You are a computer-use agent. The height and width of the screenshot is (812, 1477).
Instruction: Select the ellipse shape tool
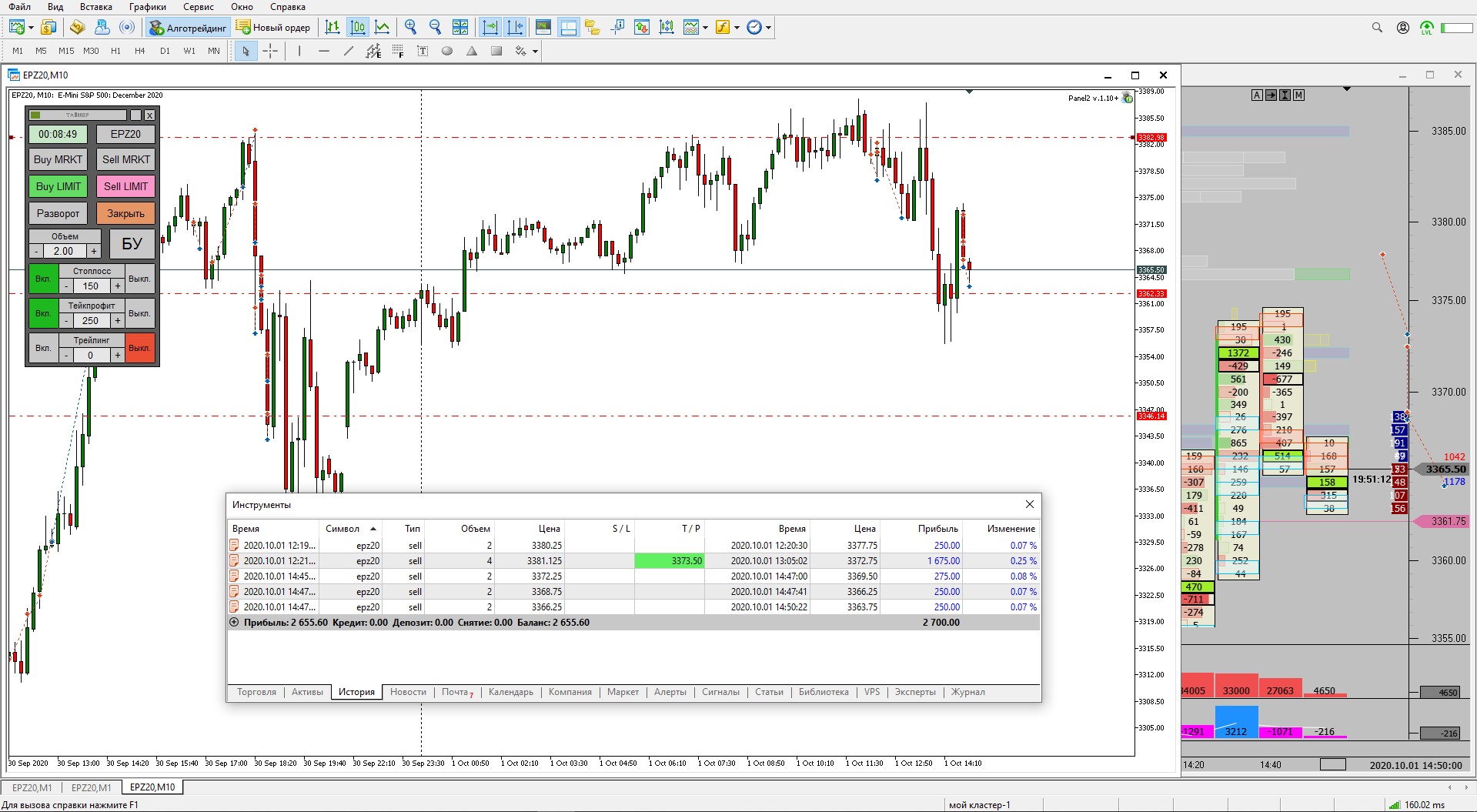coord(447,51)
